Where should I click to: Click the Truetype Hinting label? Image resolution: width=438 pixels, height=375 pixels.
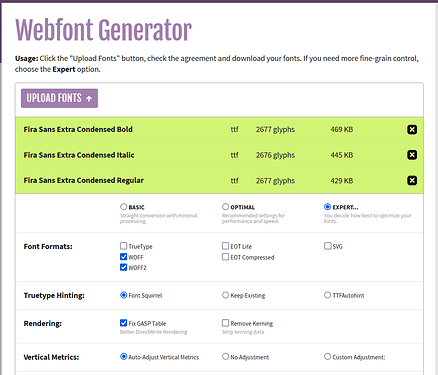coord(54,296)
